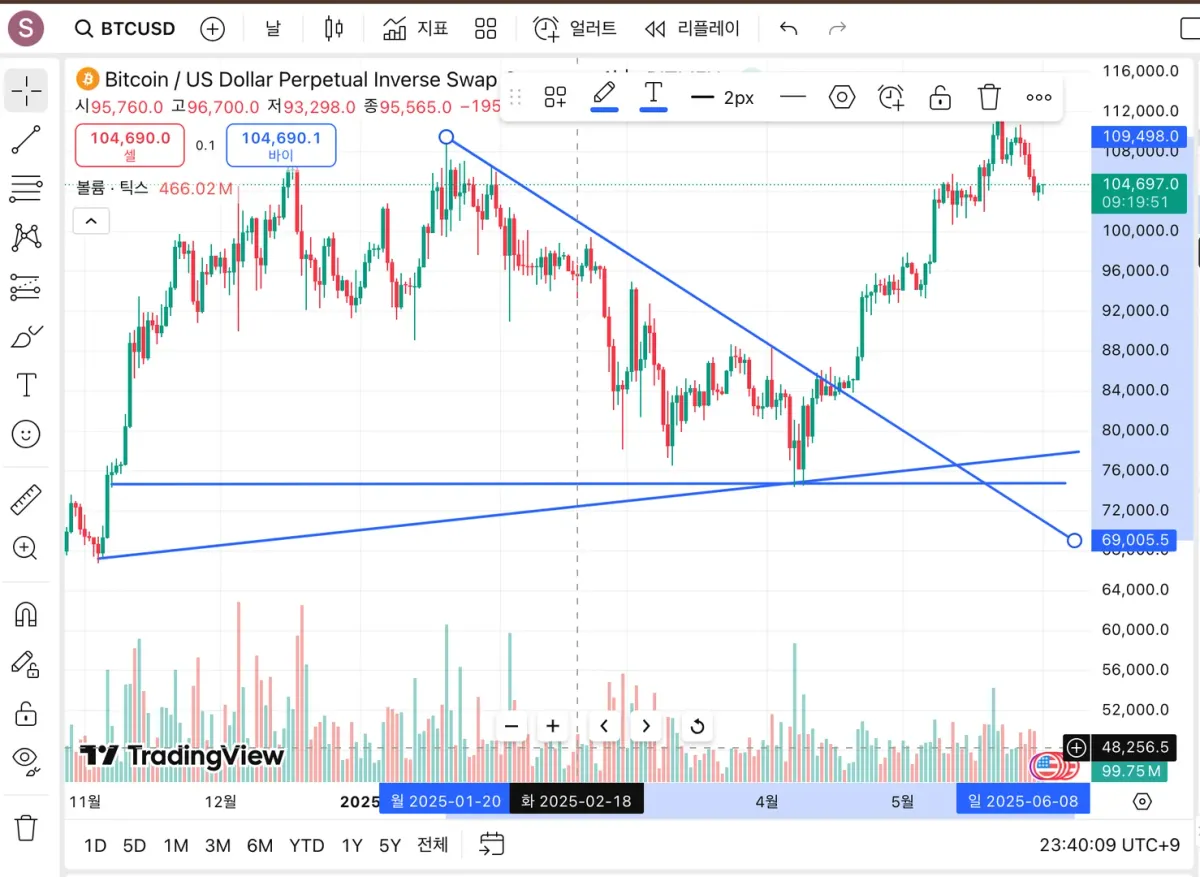Screen dimensions: 1200x877
Task: Select the 1D date range
Action: pos(95,845)
